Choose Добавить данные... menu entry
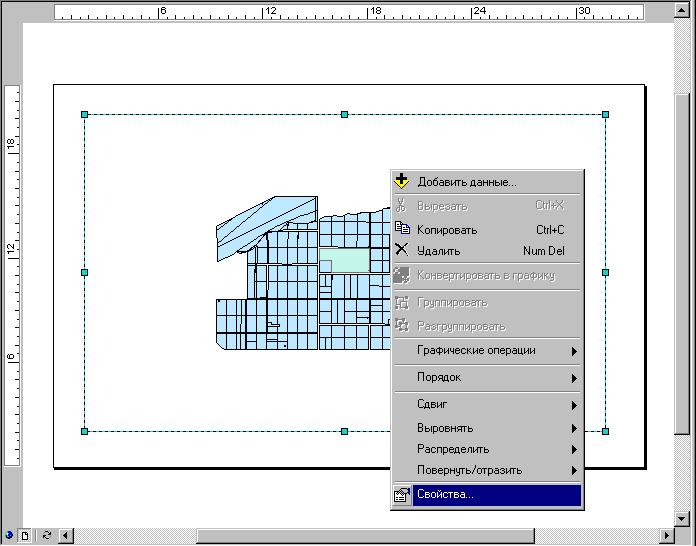 click(487, 182)
